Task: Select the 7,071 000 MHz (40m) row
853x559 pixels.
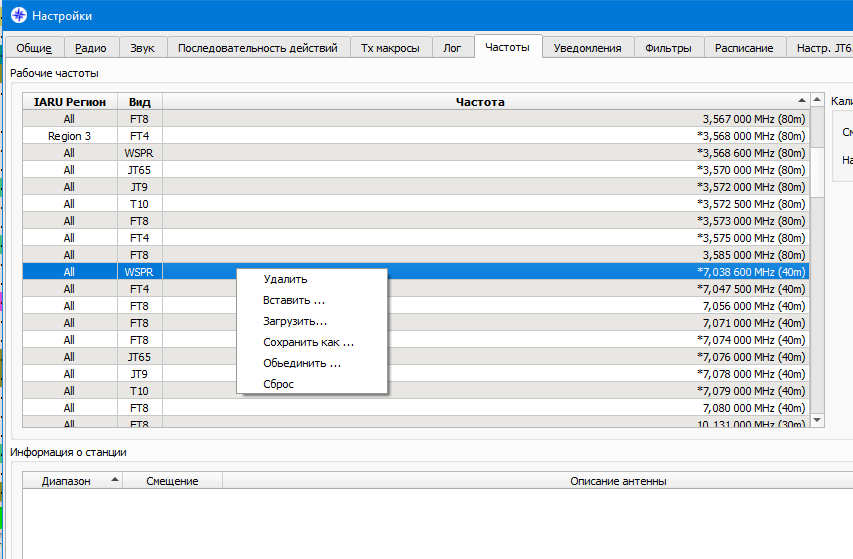Action: tap(416, 322)
